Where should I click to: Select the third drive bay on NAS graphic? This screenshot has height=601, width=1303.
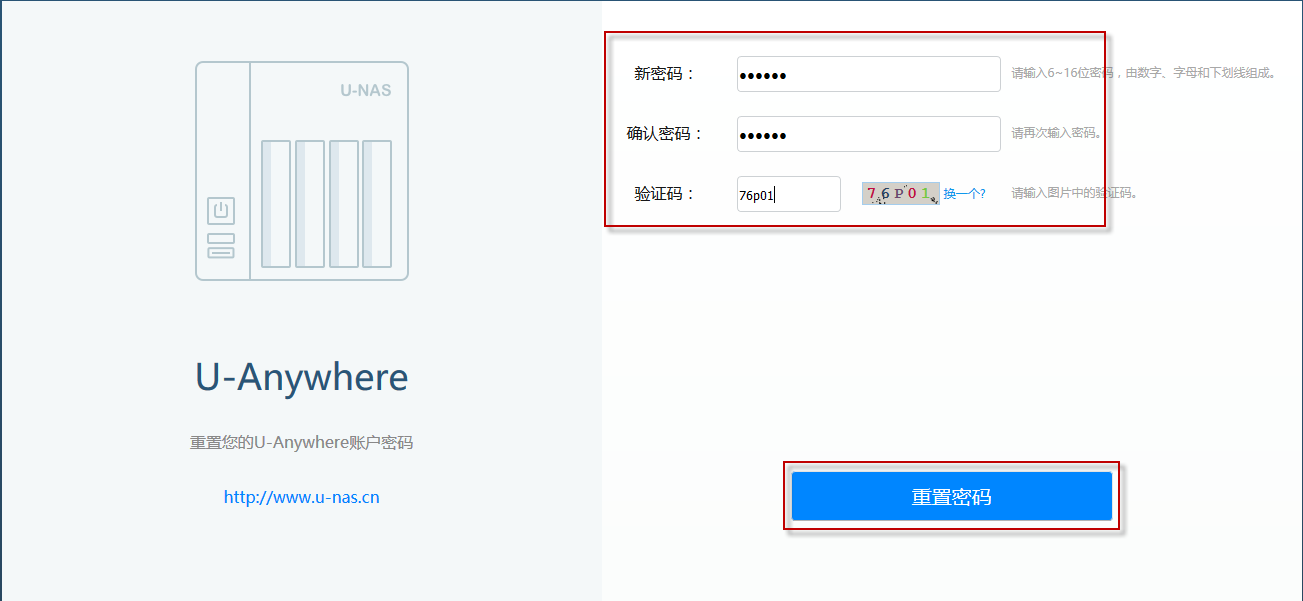click(x=344, y=204)
